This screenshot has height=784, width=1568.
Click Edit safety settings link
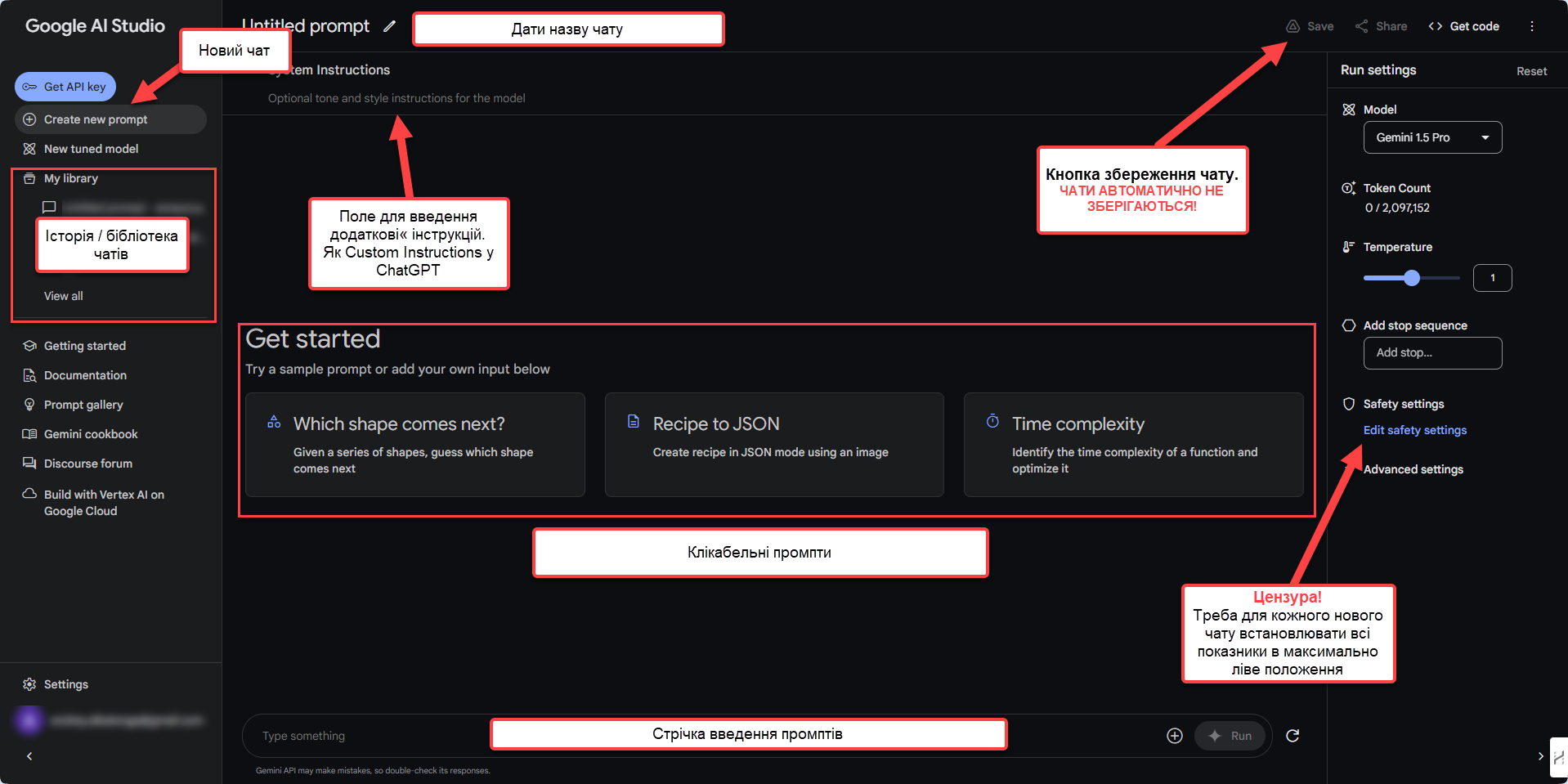(1414, 430)
